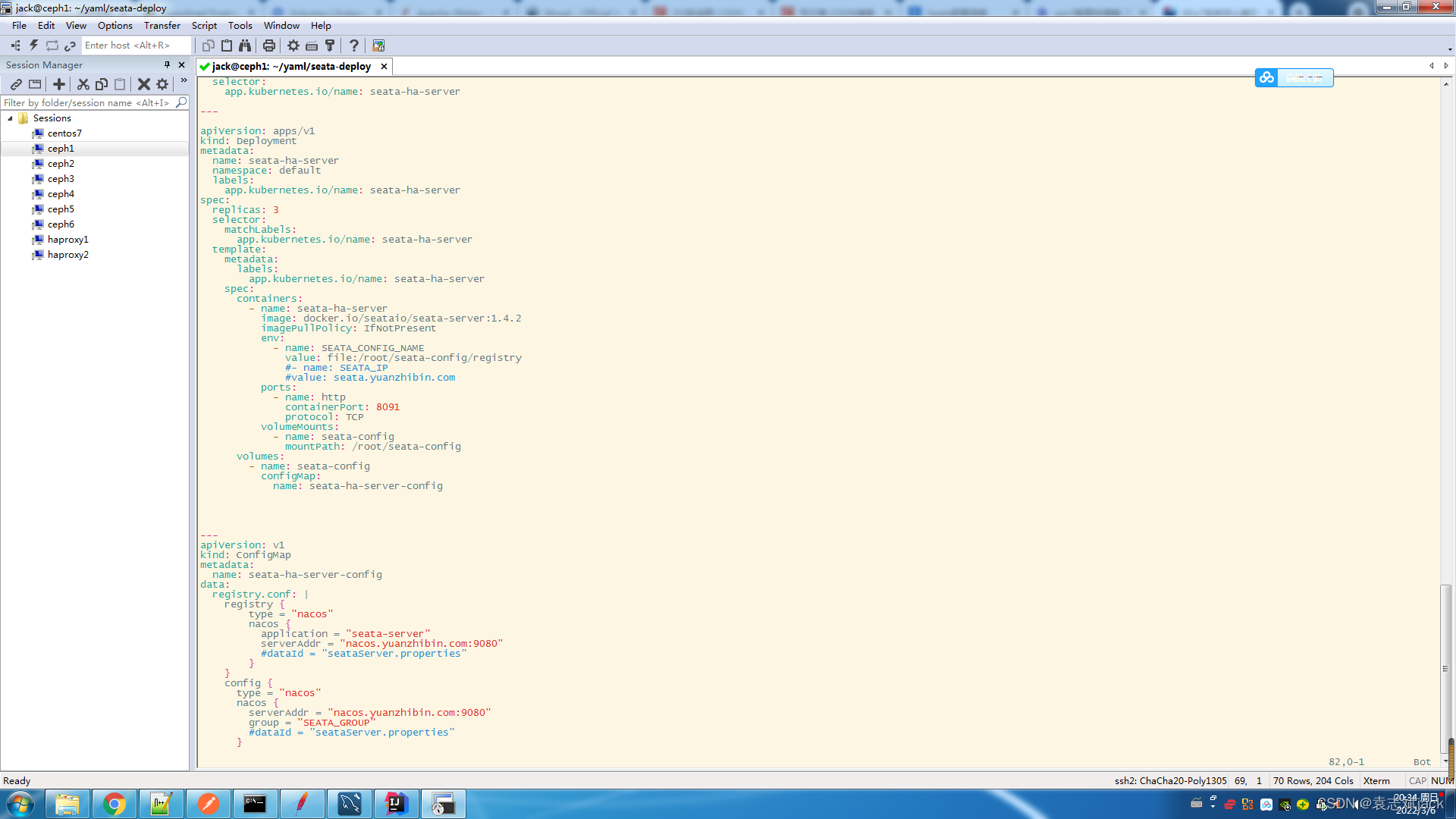
Task: Open the Options menu
Action: 115,25
